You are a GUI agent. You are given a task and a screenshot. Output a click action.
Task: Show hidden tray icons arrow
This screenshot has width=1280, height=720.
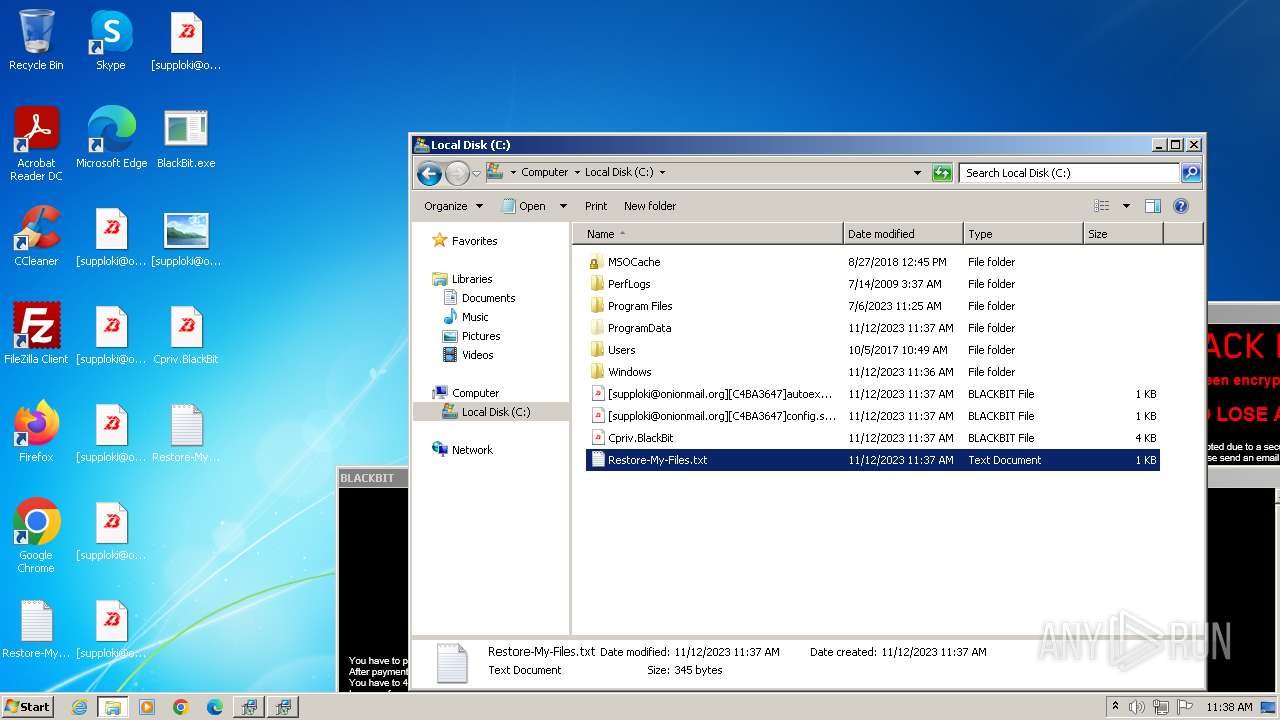click(1116, 707)
